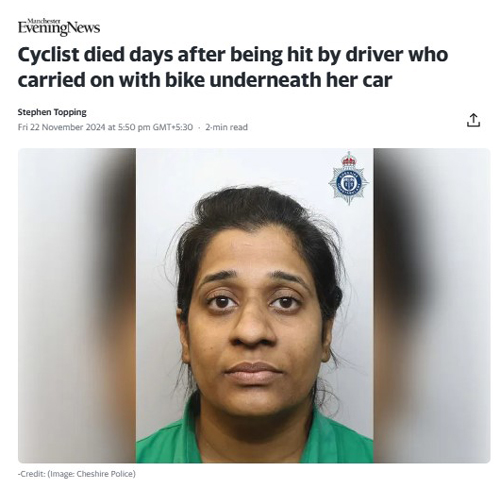Image resolution: width=500 pixels, height=488 pixels.
Task: Click the blurred left side of the image
Action: pos(77,305)
